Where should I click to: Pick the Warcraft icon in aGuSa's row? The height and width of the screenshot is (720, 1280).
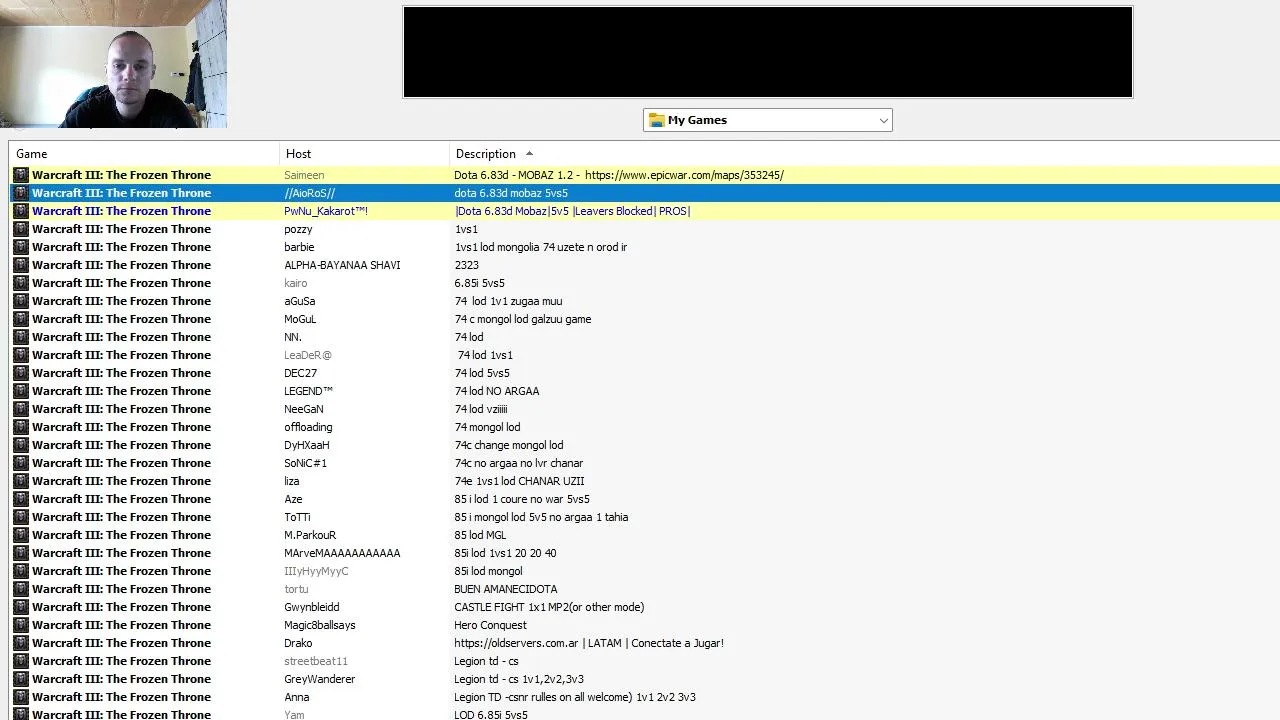(21, 301)
